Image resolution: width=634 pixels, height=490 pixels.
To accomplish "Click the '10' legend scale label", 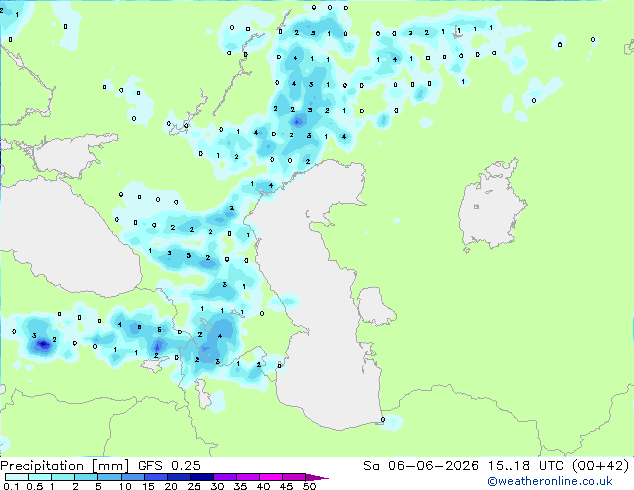I will pos(125,486).
